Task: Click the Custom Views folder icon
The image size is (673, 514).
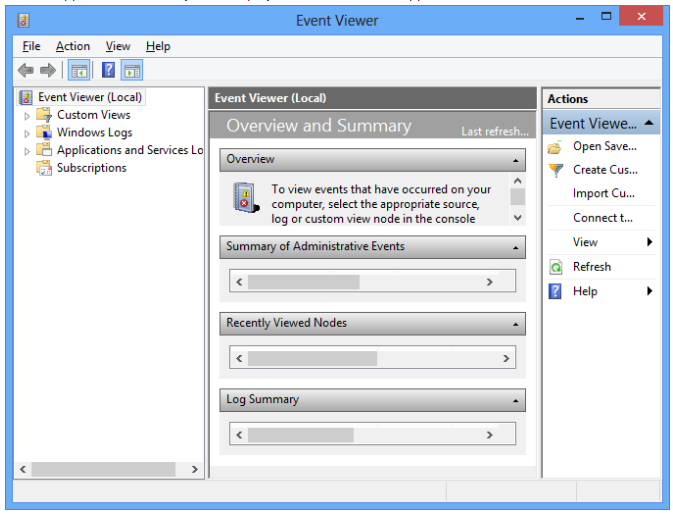Action: click(x=44, y=115)
